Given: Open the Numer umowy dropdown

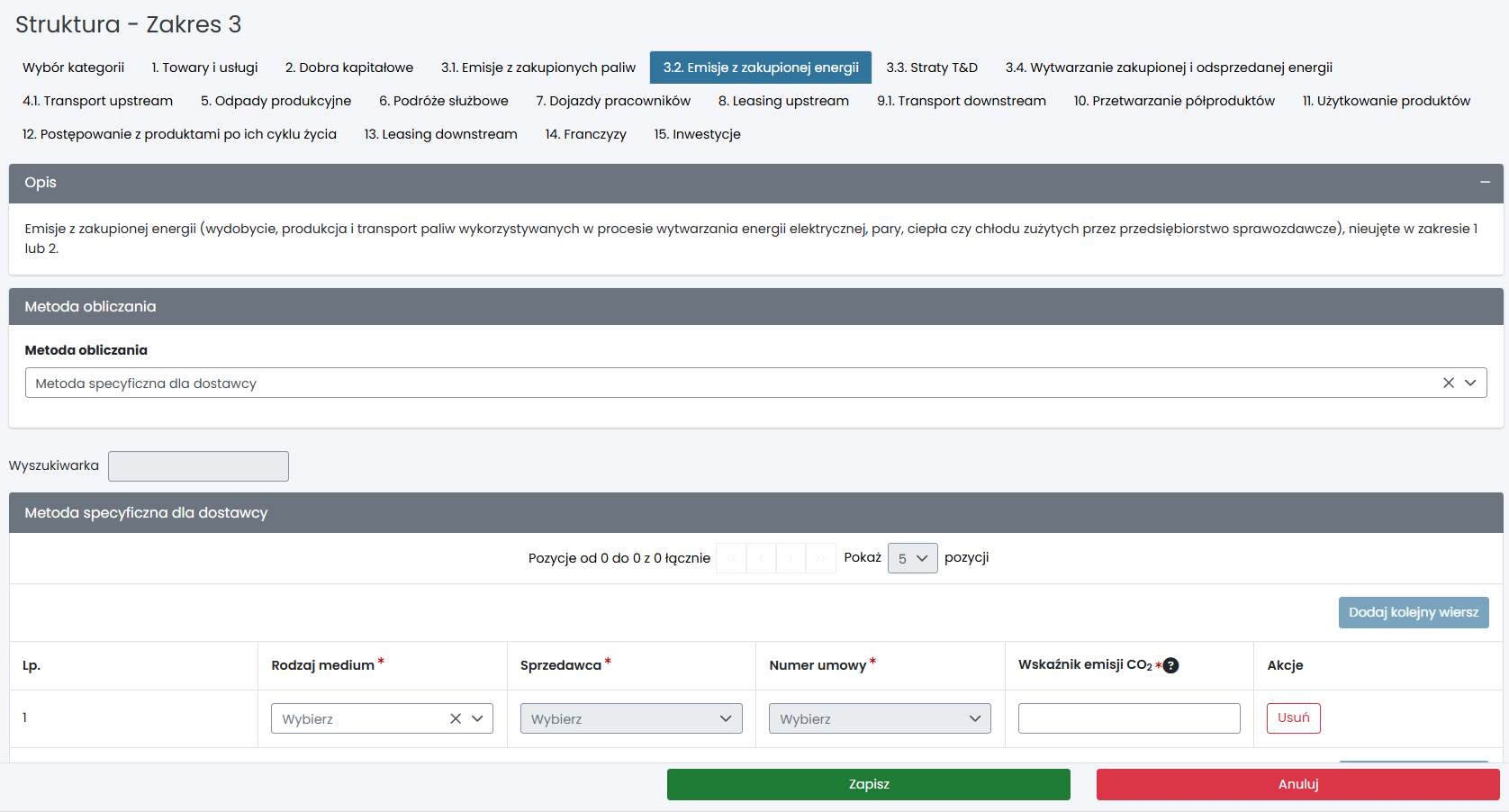Looking at the screenshot, I should (x=879, y=718).
